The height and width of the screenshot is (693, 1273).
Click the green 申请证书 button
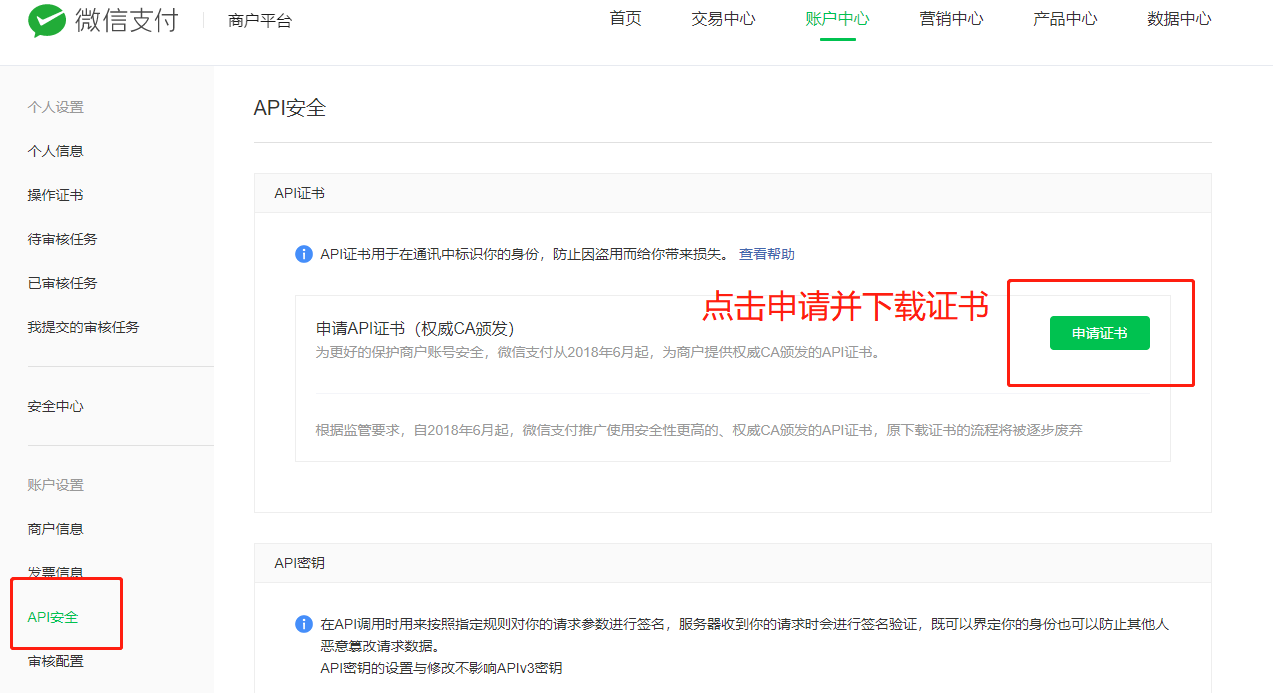[x=1099, y=333]
